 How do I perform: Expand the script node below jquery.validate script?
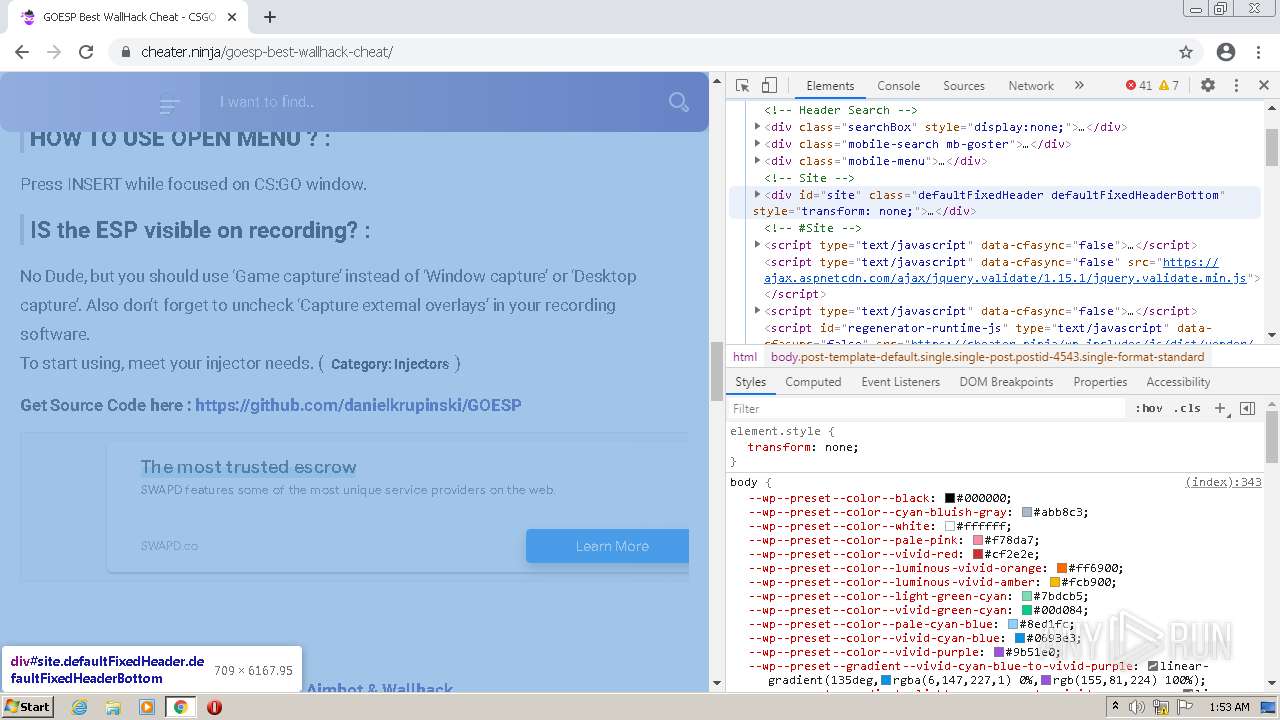[757, 311]
